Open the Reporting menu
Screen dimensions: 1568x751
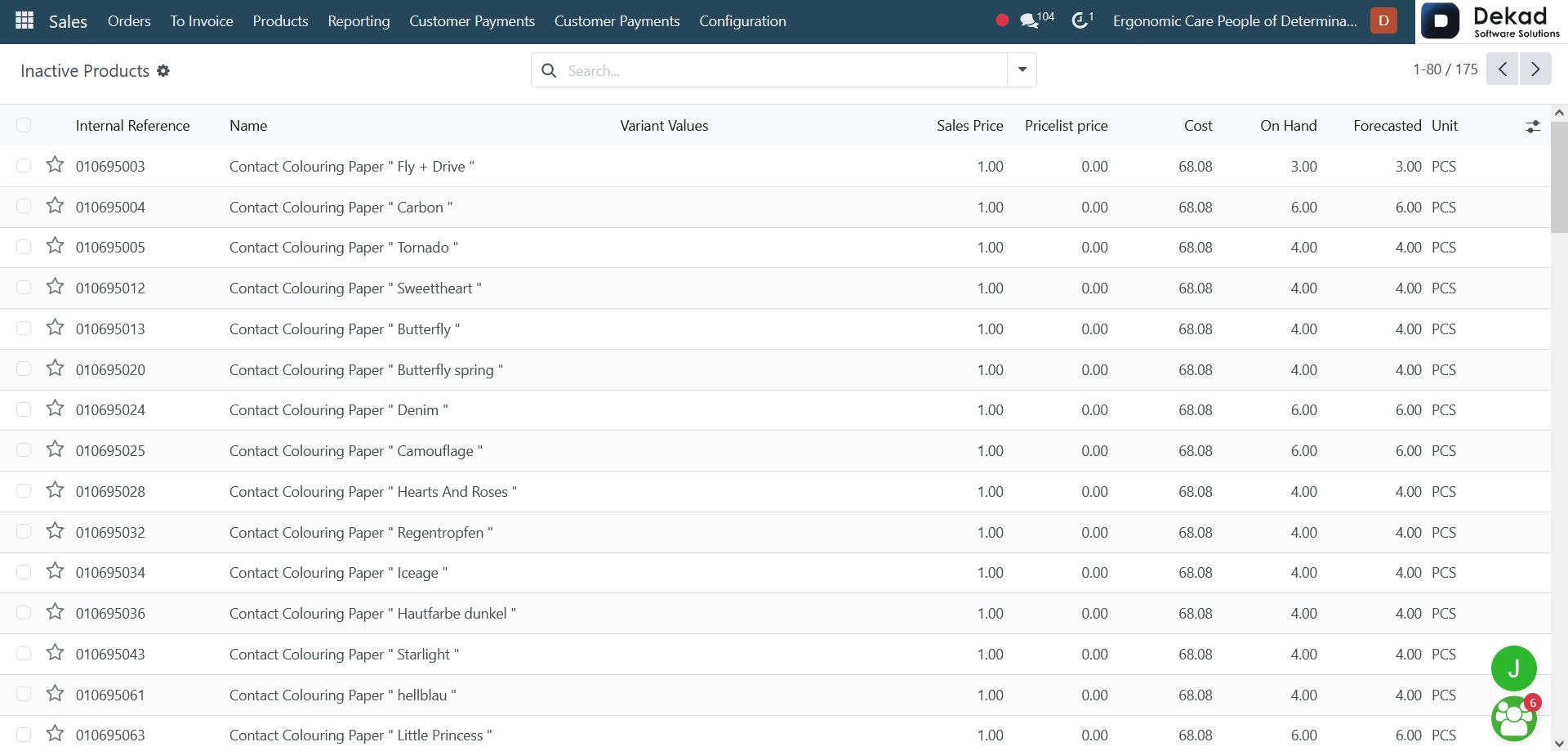359,21
